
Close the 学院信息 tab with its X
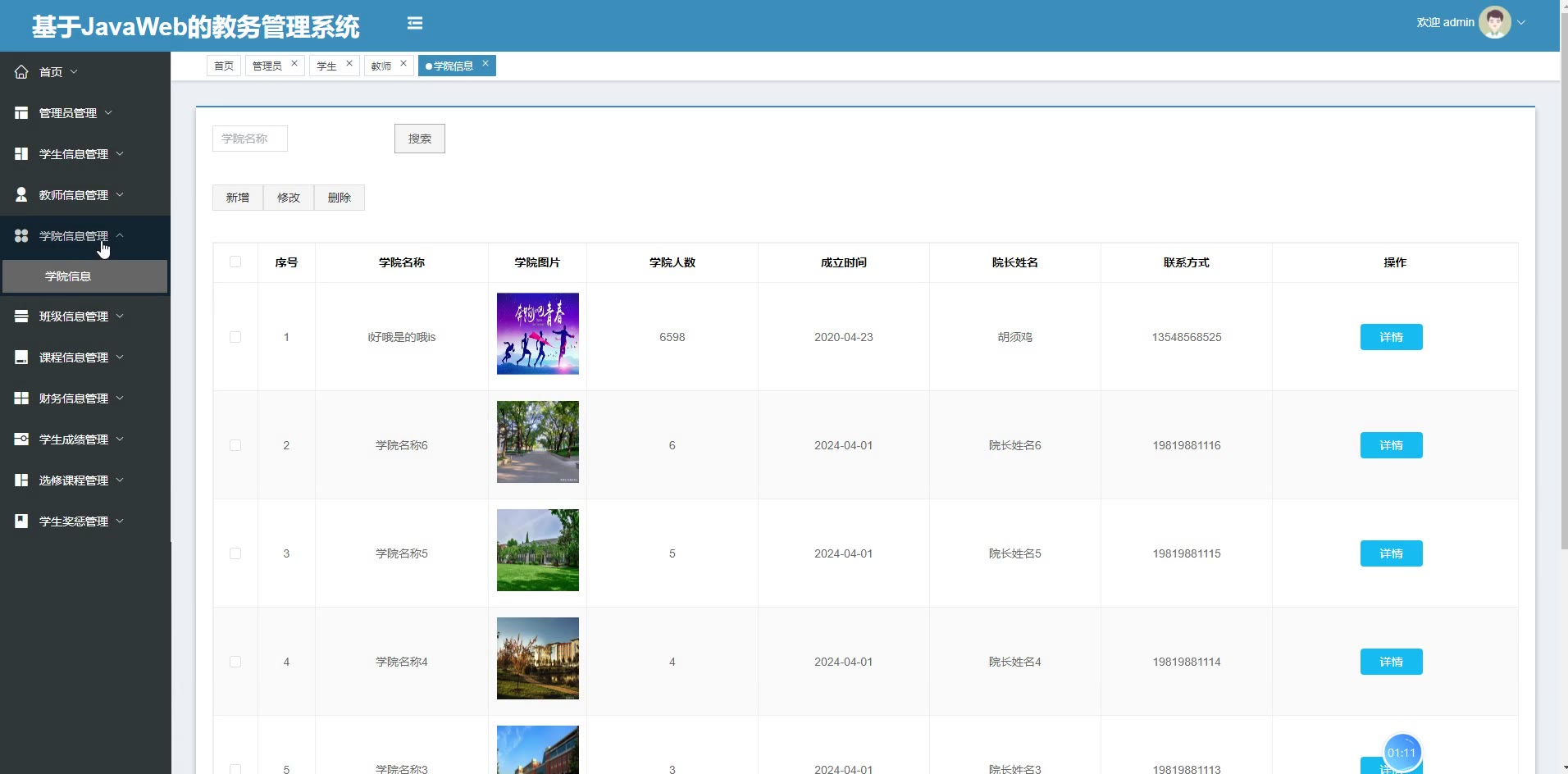point(485,63)
